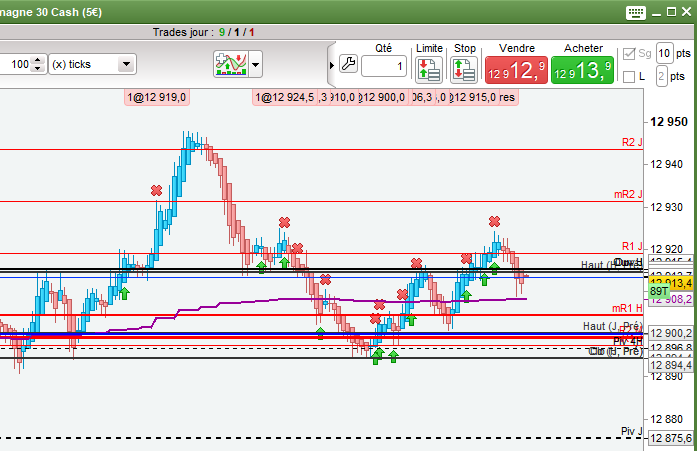Click the 2 pts input field
Viewport: 697px width, 451px height.
(x=661, y=76)
